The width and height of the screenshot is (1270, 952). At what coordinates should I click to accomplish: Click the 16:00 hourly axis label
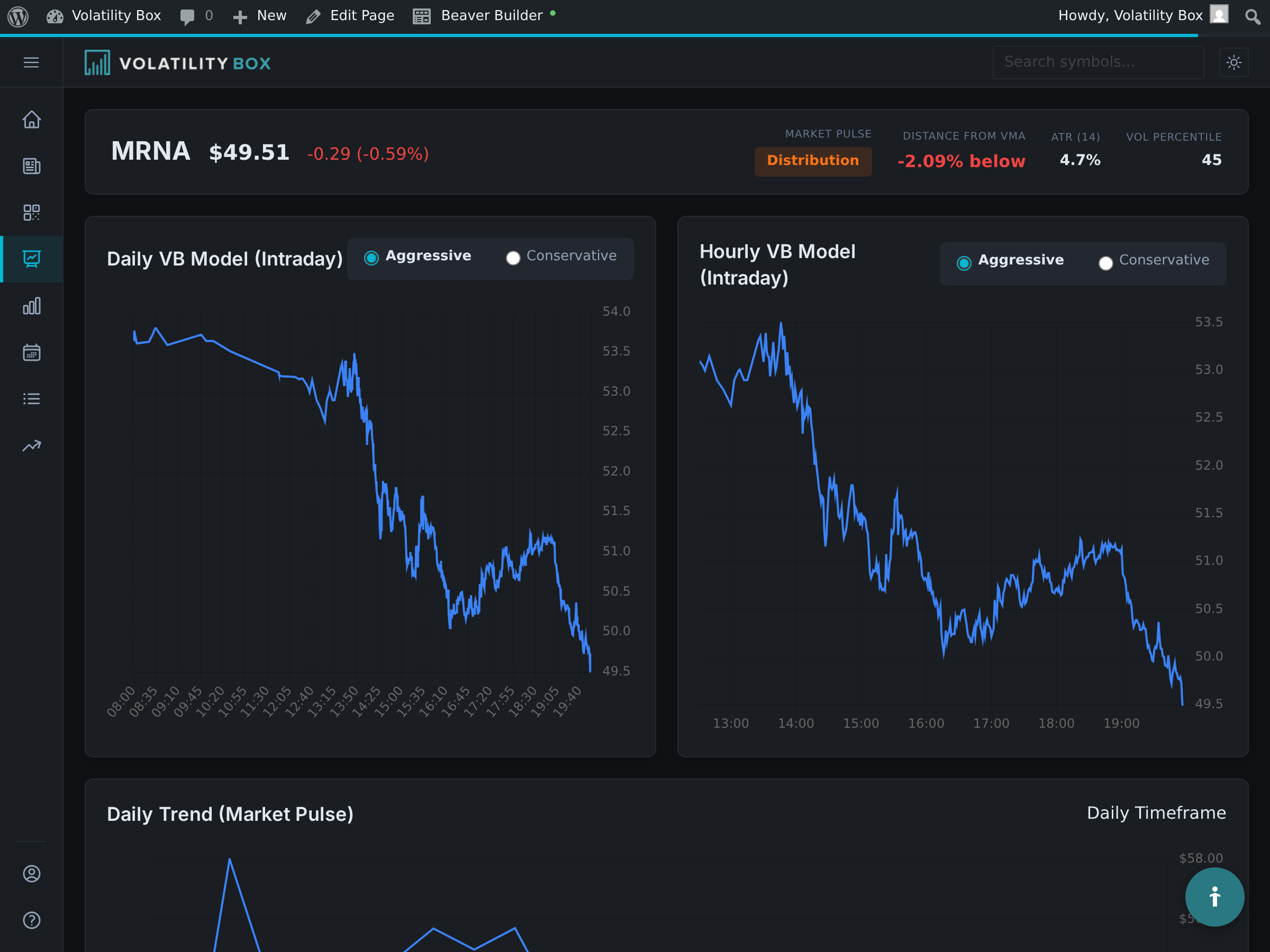(926, 724)
